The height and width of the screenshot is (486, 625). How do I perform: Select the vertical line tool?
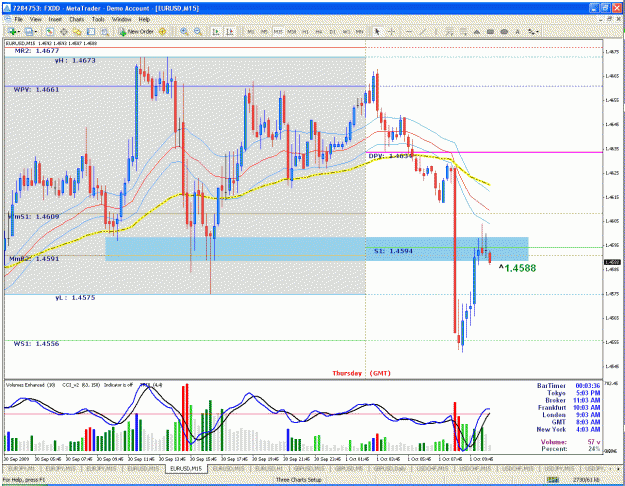(x=436, y=31)
